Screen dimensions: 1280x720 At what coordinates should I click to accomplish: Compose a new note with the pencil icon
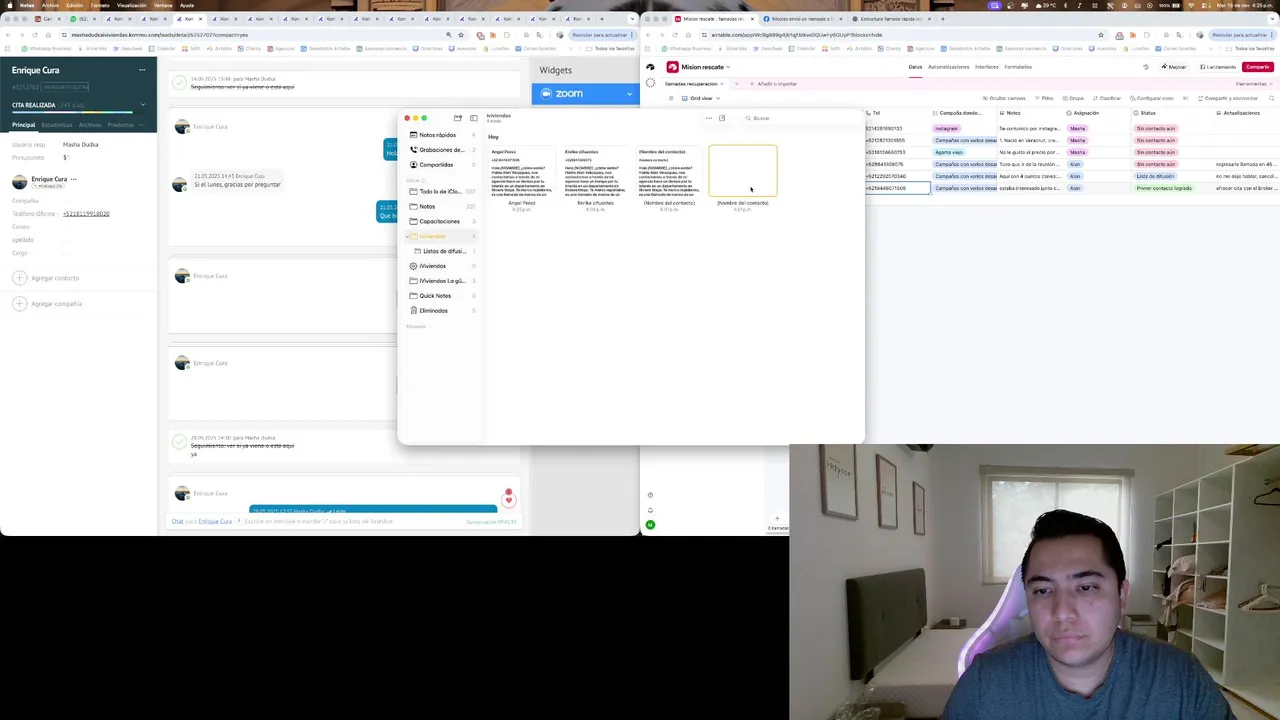click(722, 118)
